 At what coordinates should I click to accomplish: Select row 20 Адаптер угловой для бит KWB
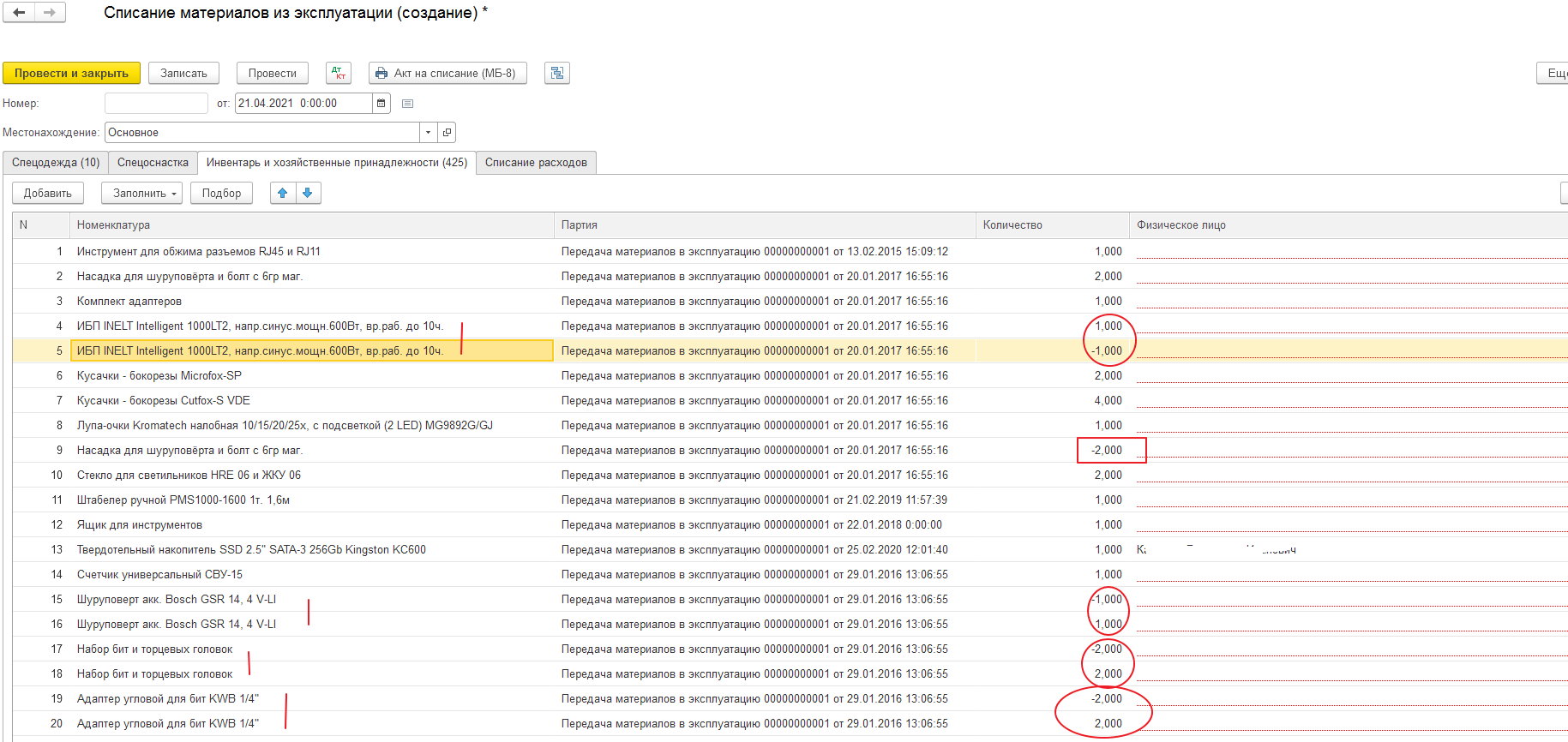coord(790,724)
